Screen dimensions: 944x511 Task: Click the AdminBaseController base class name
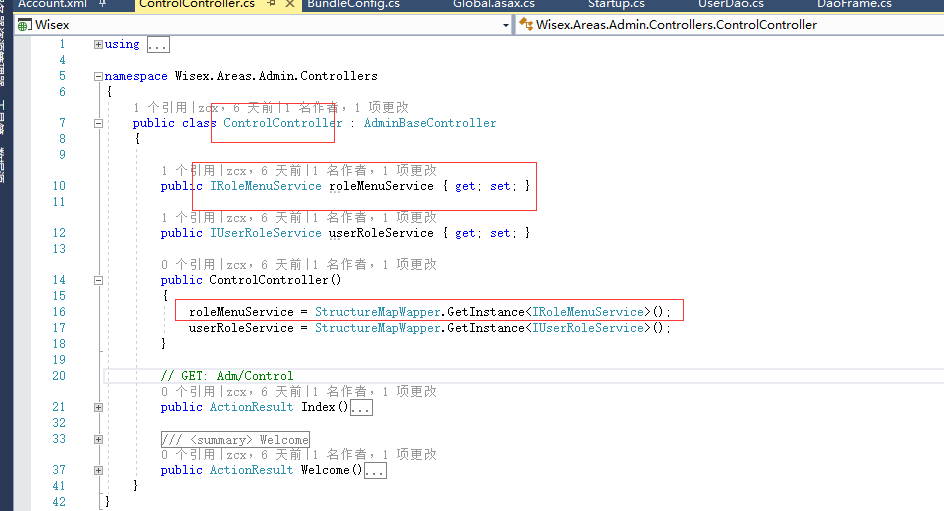coord(430,123)
